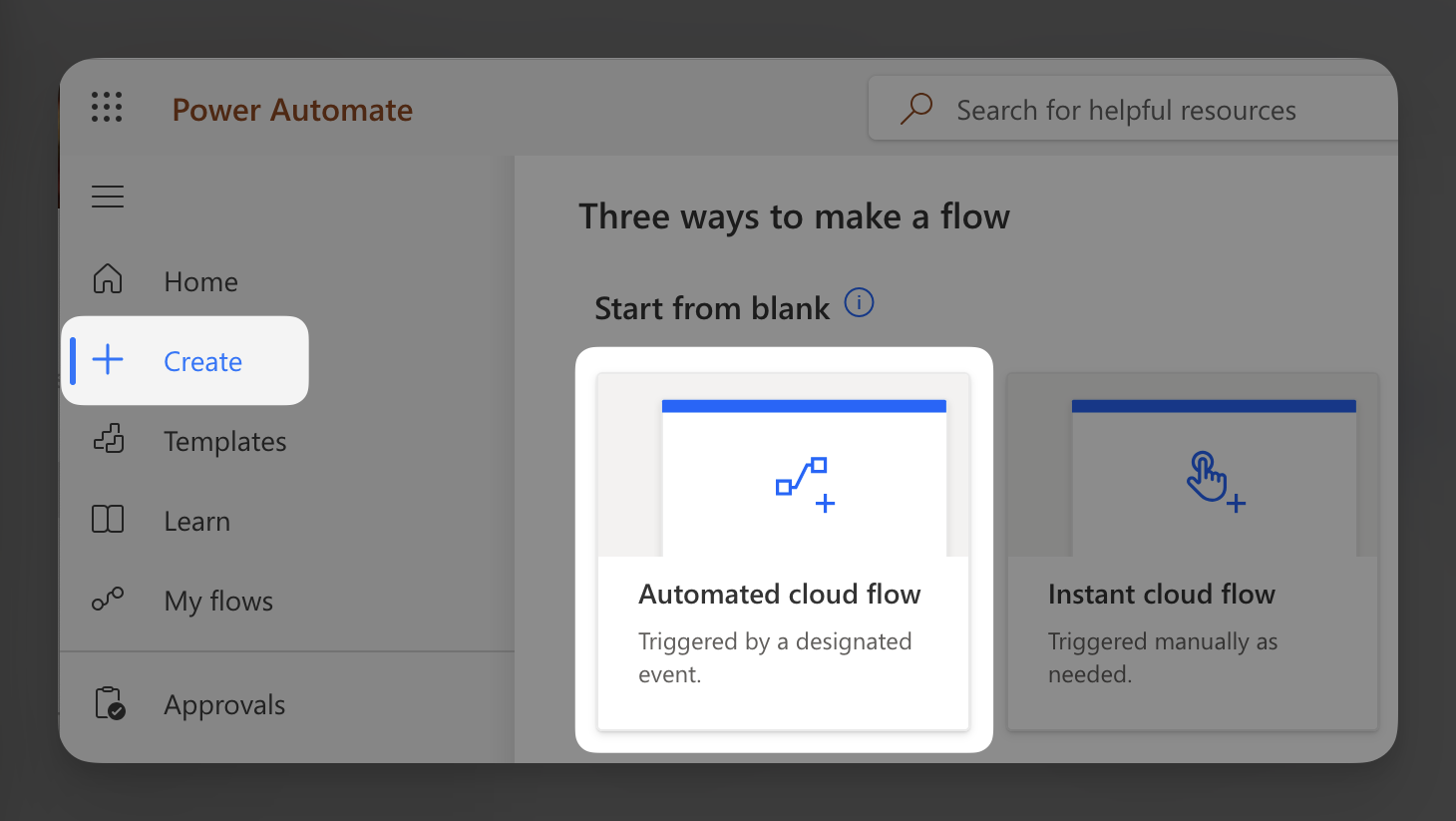Select the Create plus icon

tap(108, 360)
